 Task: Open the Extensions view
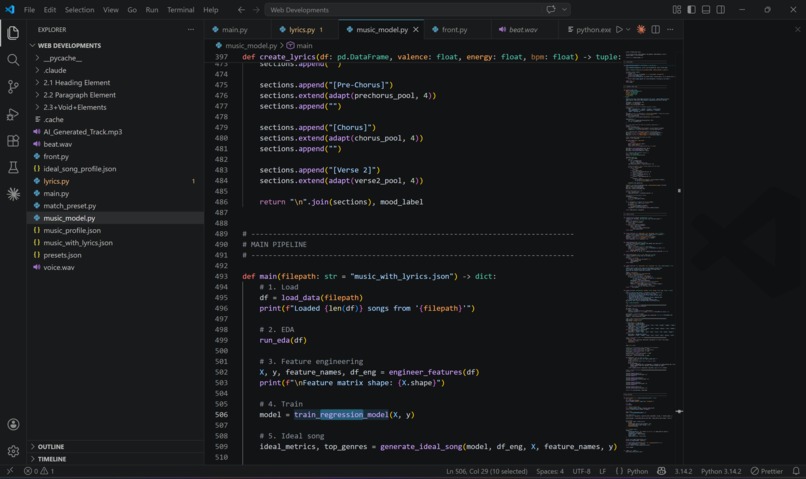pos(13,141)
